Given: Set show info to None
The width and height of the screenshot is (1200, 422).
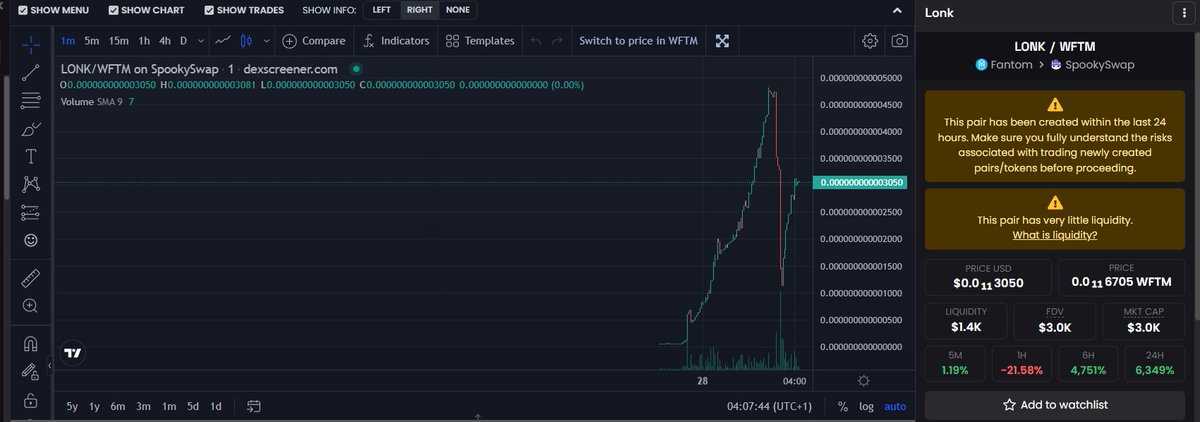Looking at the screenshot, I should click(458, 10).
